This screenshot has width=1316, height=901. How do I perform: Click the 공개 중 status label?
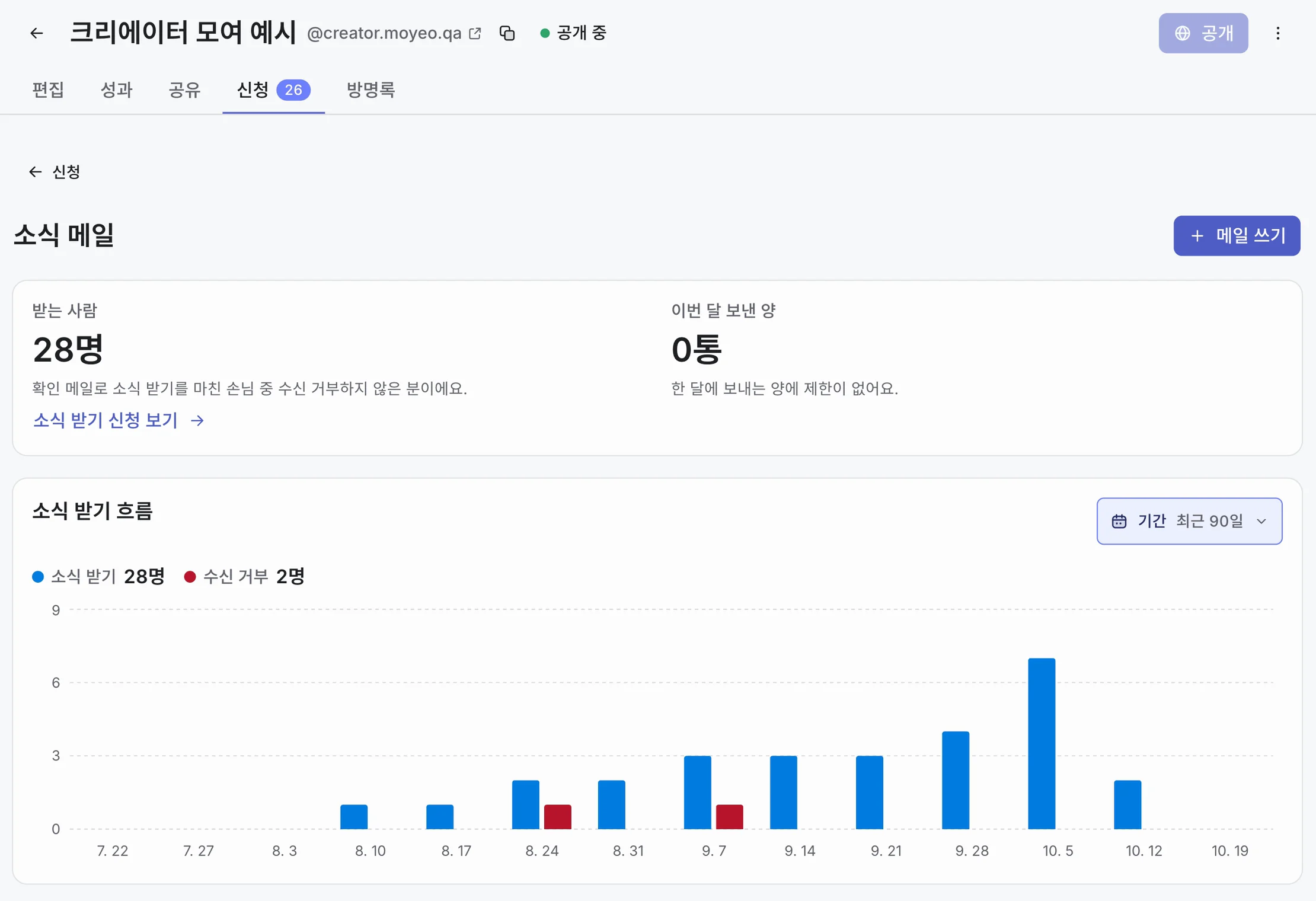tap(573, 33)
